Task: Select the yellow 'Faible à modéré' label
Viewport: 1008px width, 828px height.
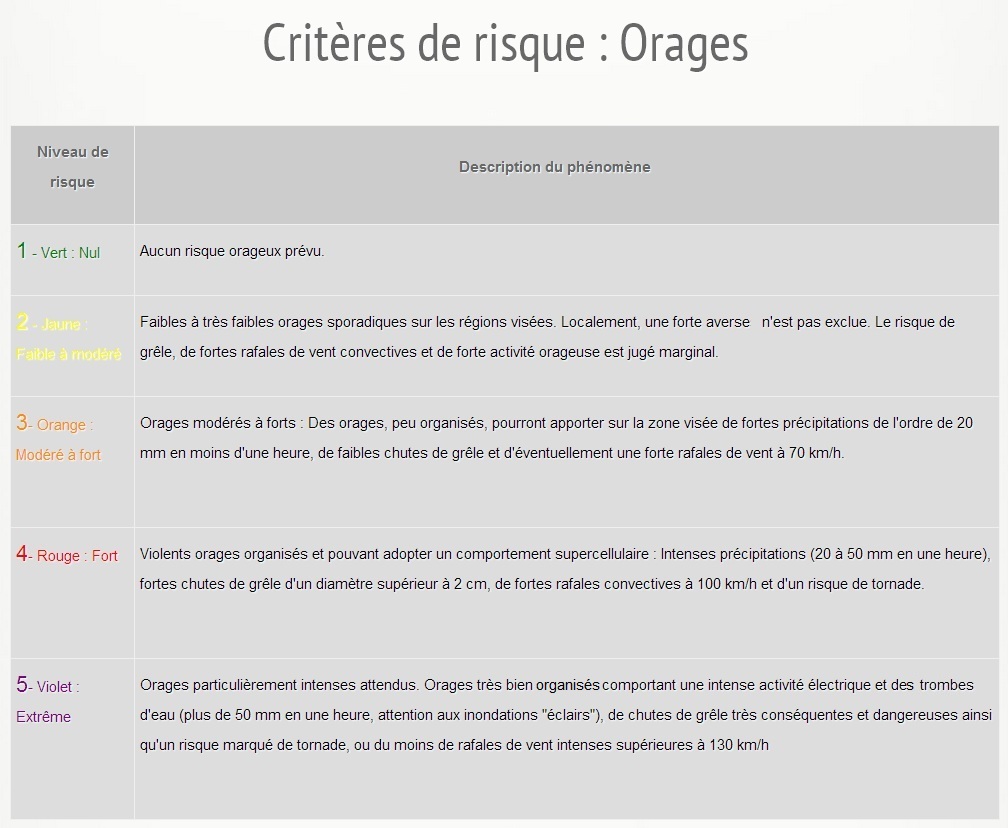Action: 69,354
